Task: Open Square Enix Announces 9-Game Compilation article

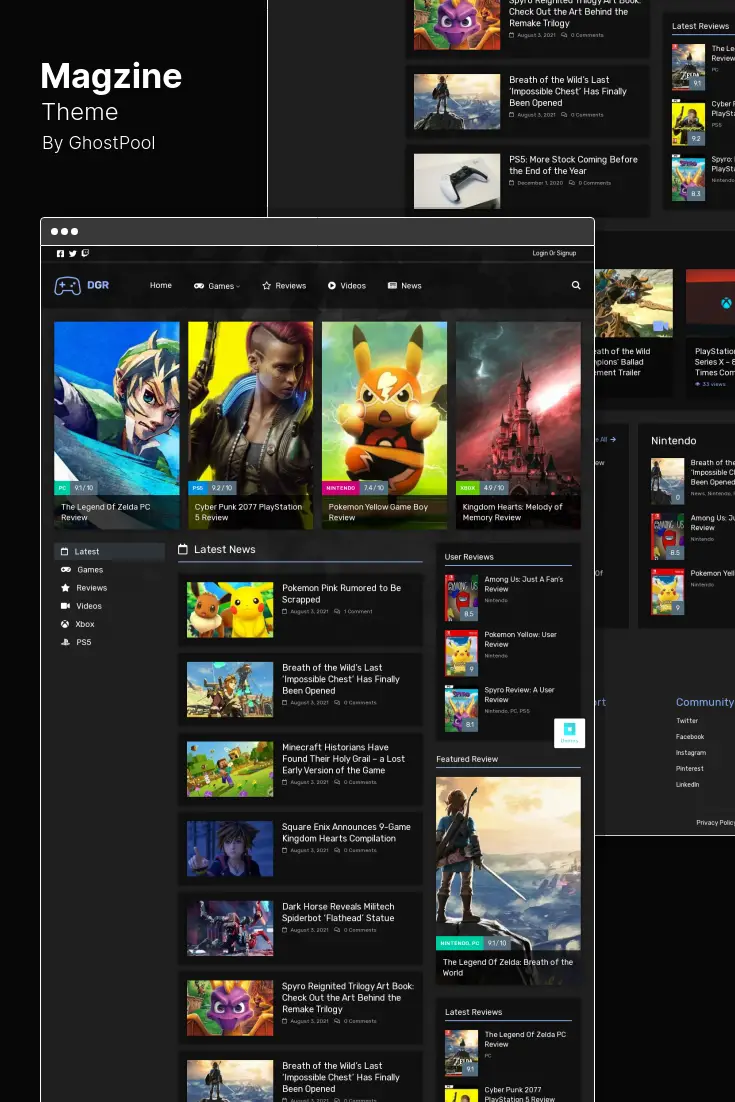Action: pyautogui.click(x=346, y=833)
